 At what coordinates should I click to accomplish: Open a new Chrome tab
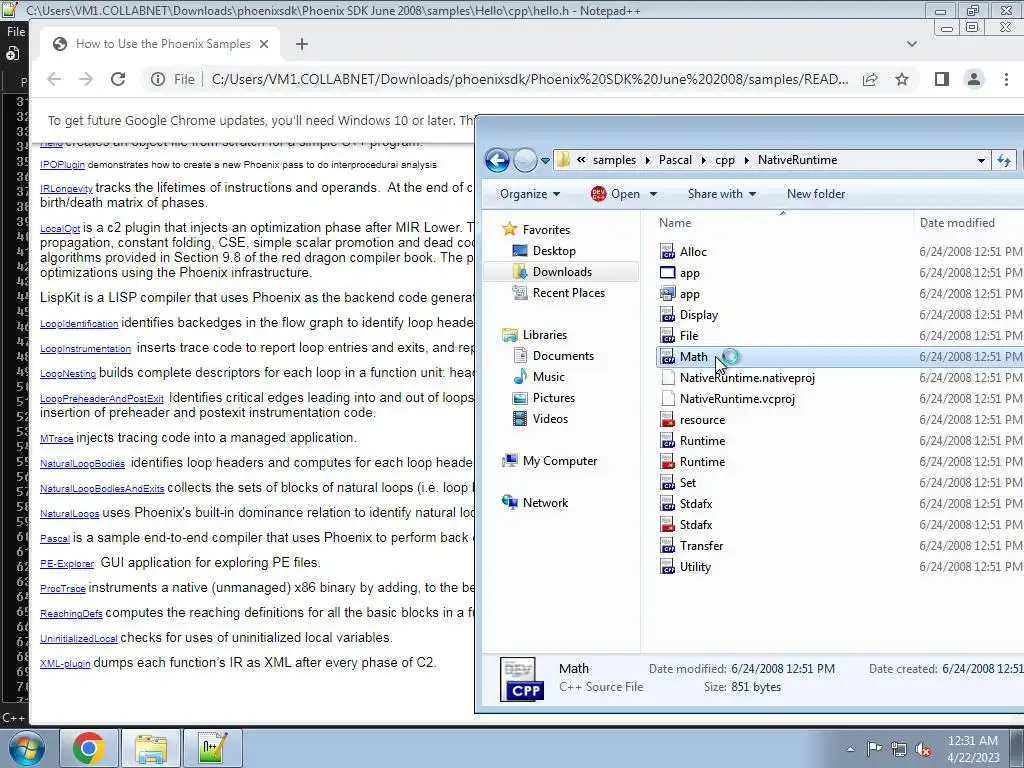[x=302, y=44]
